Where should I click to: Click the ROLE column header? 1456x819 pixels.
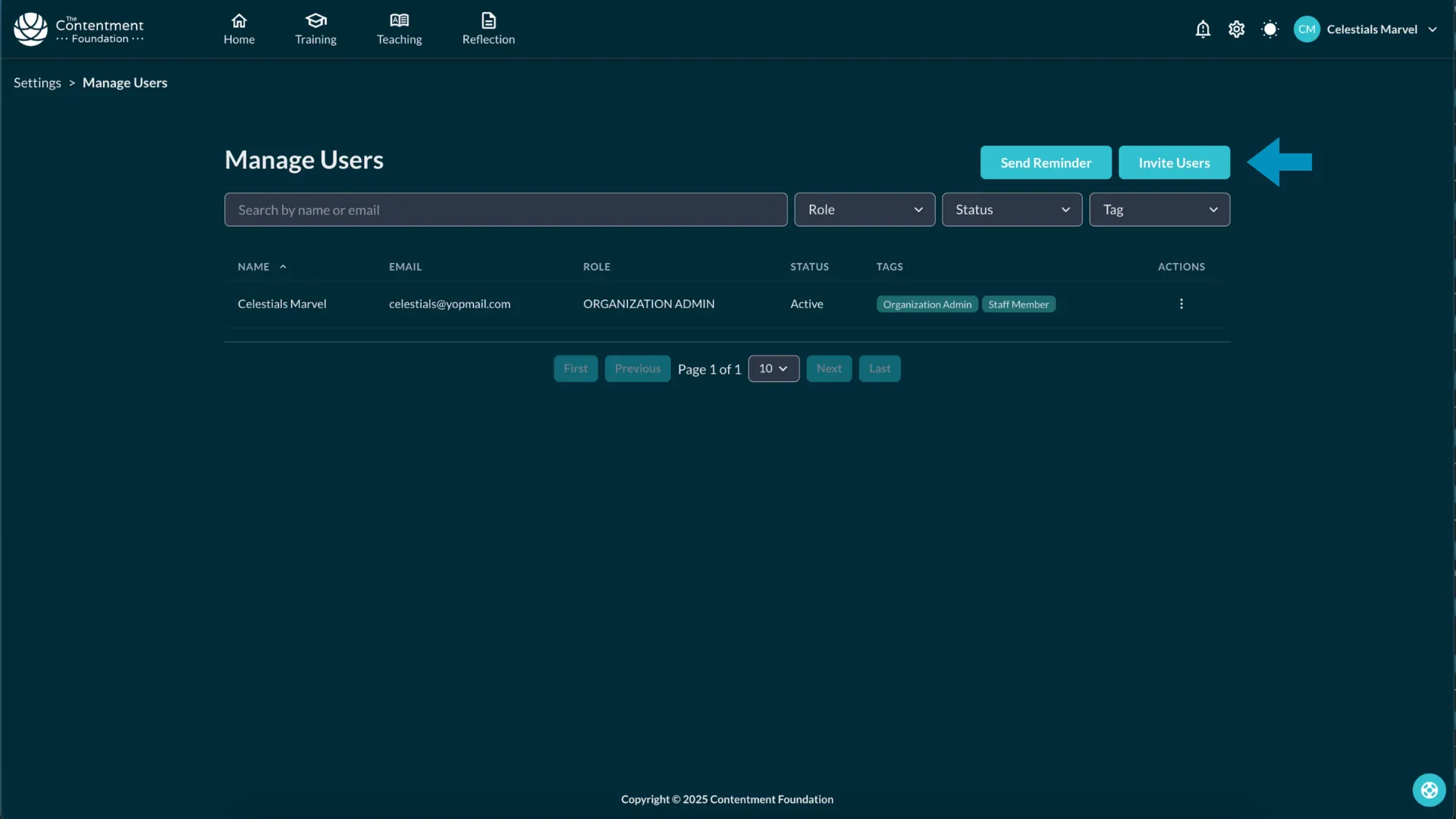pyautogui.click(x=597, y=267)
